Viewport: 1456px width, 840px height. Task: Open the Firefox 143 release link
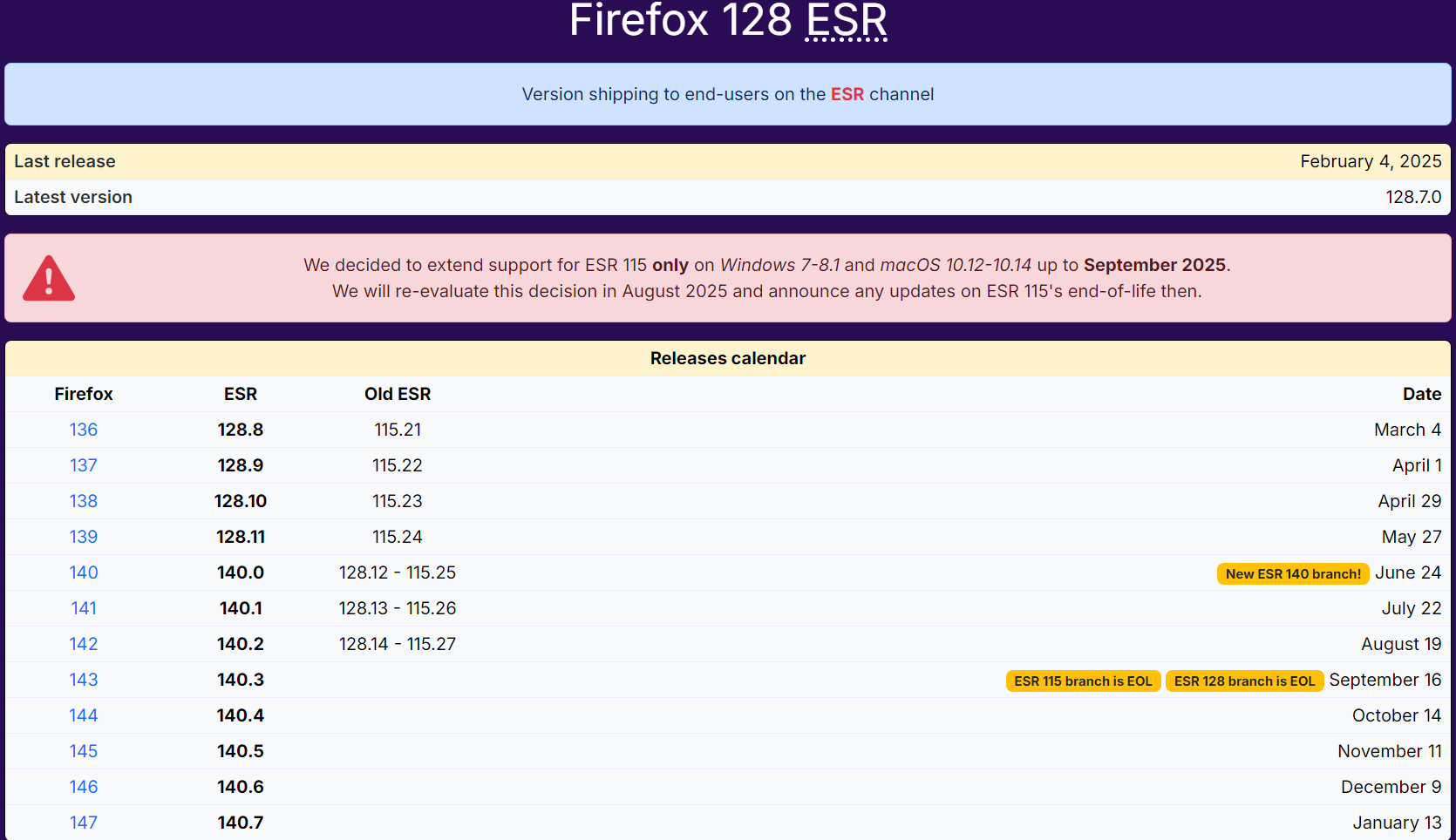tap(84, 680)
